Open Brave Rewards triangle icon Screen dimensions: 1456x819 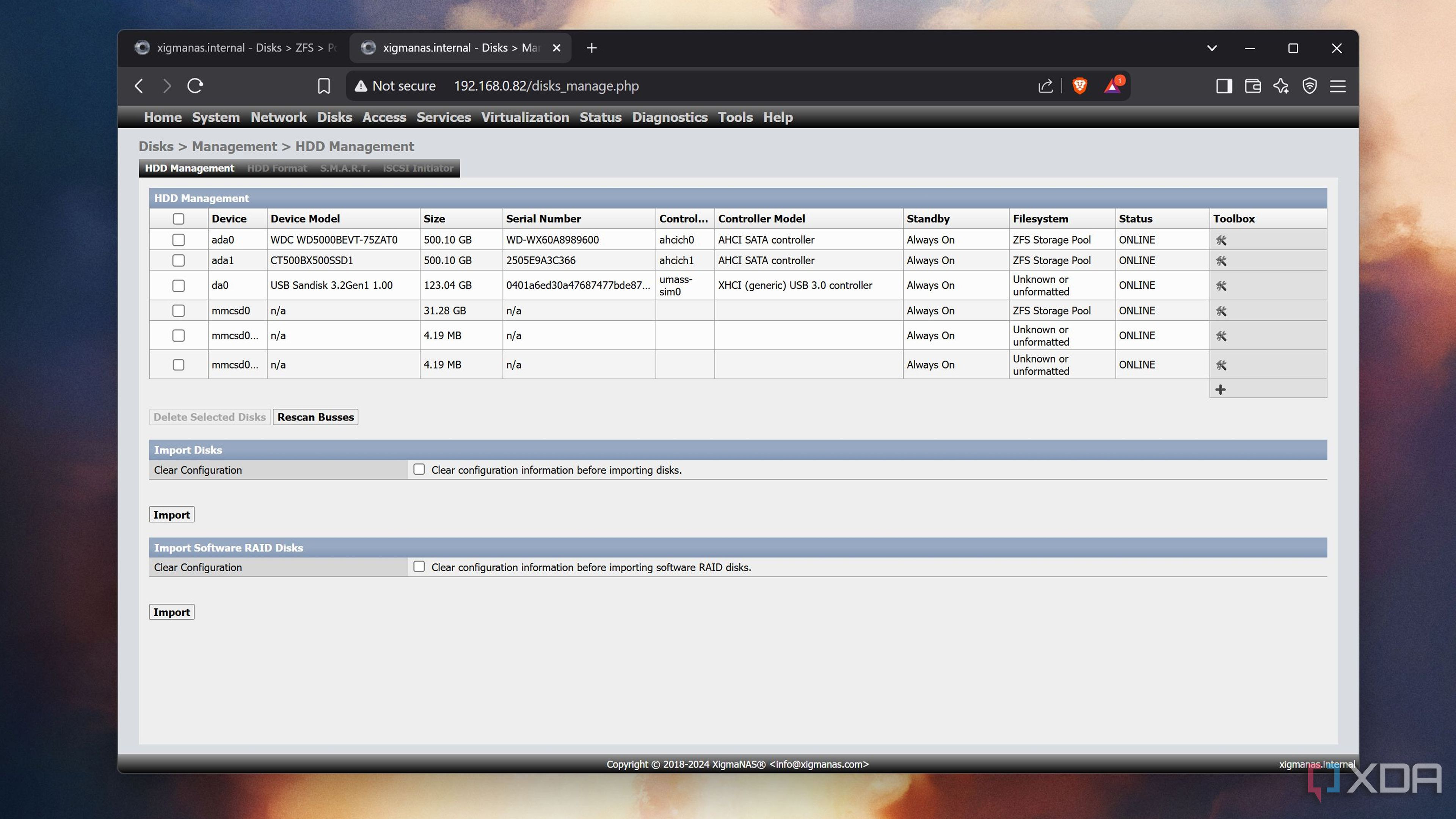point(1113,86)
